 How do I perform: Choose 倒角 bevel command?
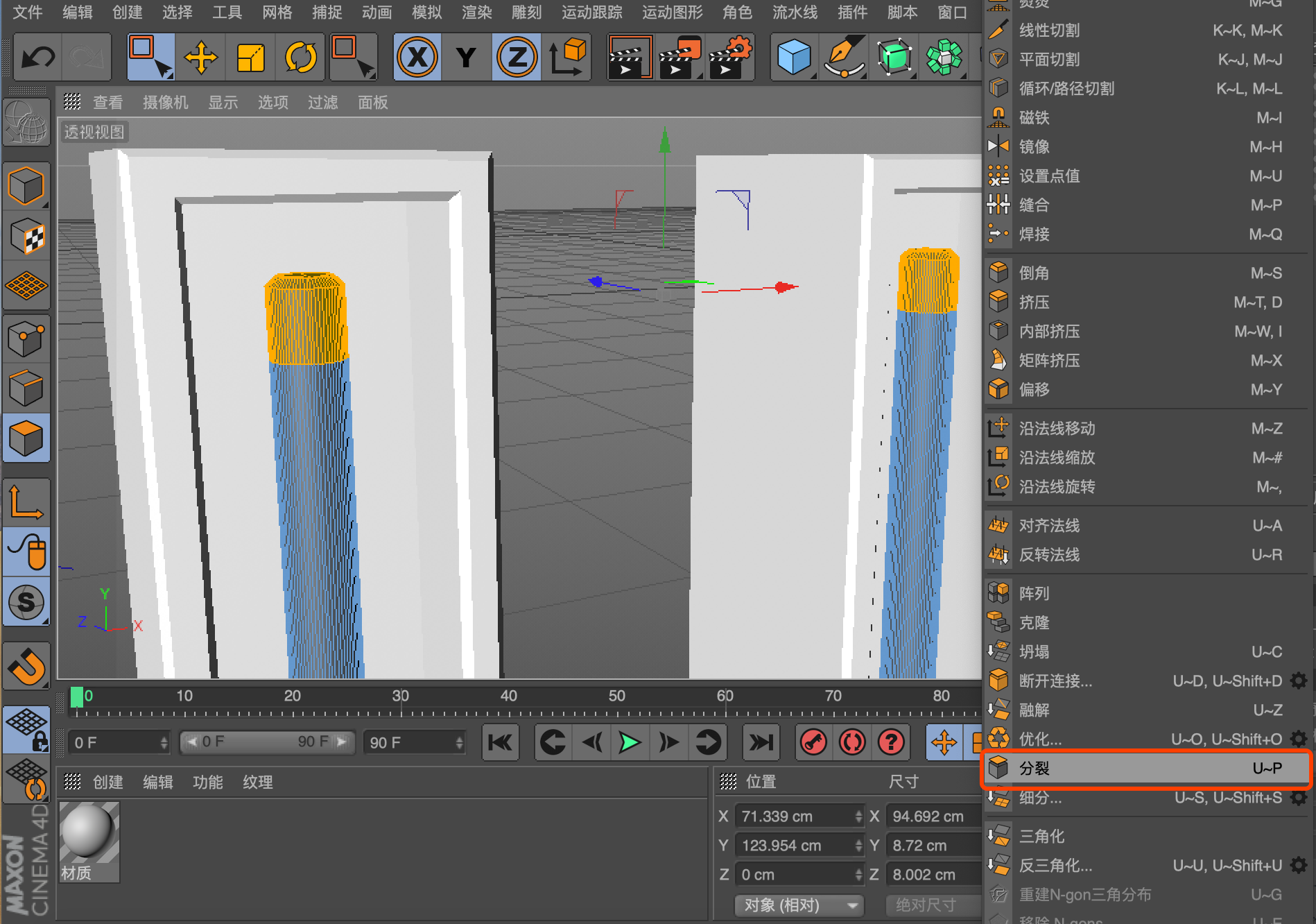tap(1147, 273)
